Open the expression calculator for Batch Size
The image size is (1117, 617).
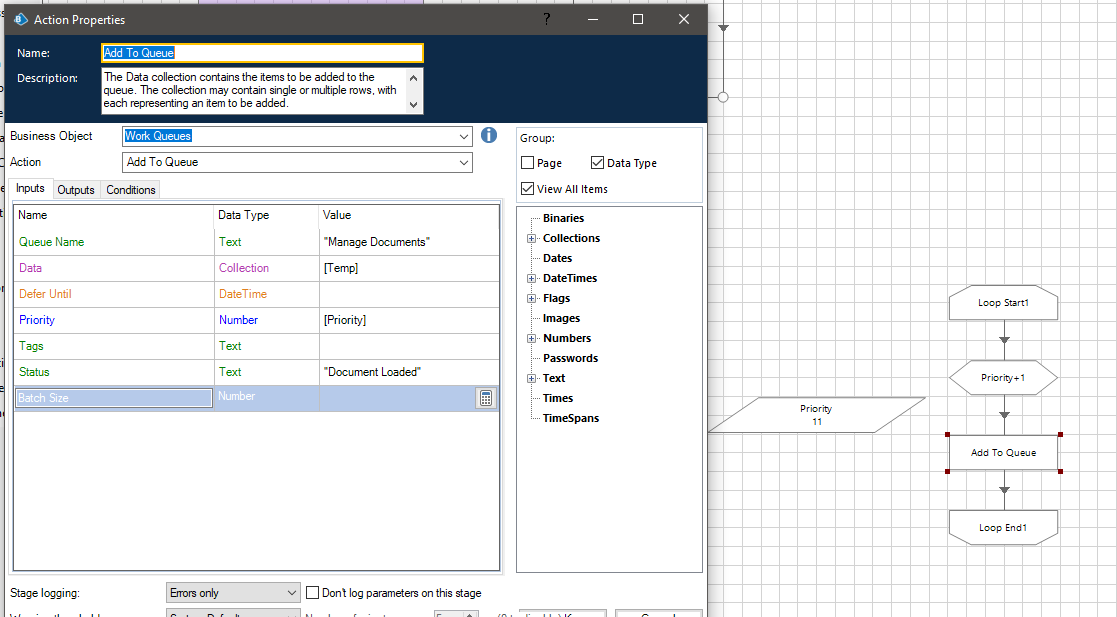(486, 397)
